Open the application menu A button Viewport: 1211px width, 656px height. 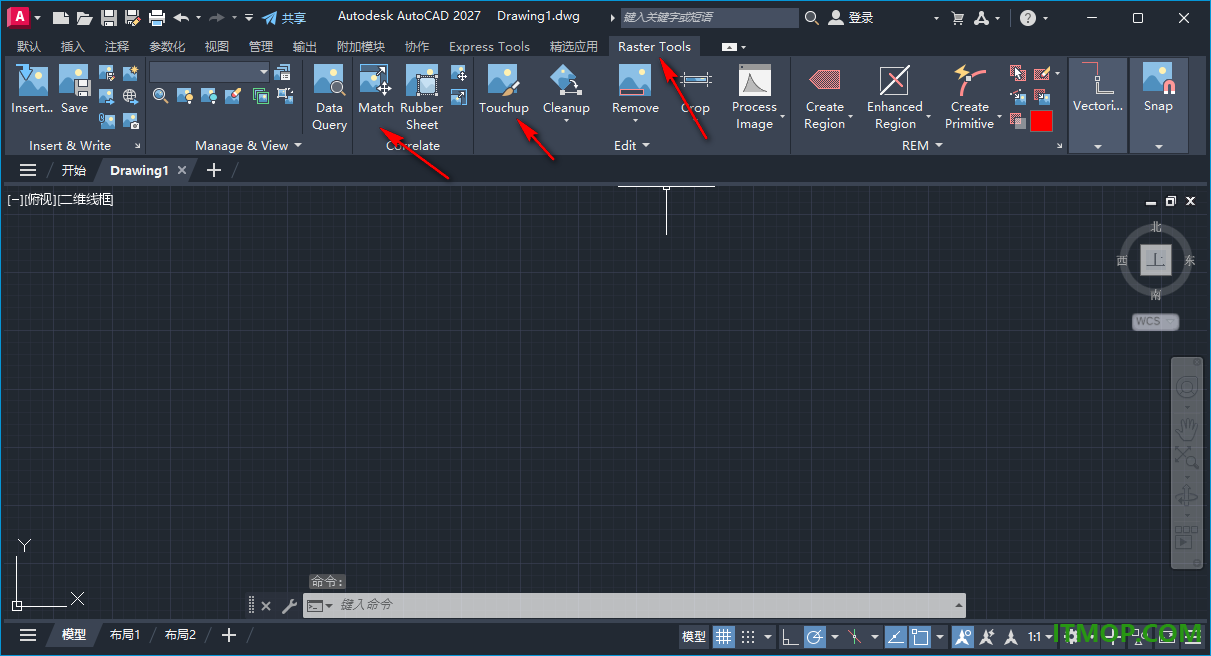pyautogui.click(x=17, y=17)
